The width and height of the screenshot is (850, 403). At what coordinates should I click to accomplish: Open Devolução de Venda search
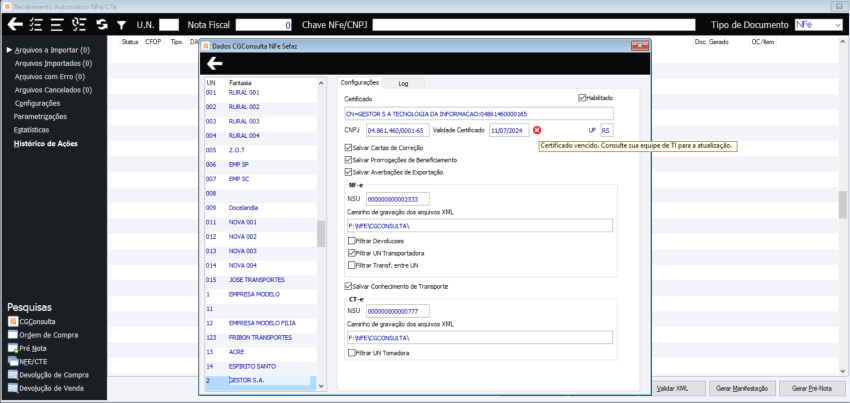coord(13,388)
